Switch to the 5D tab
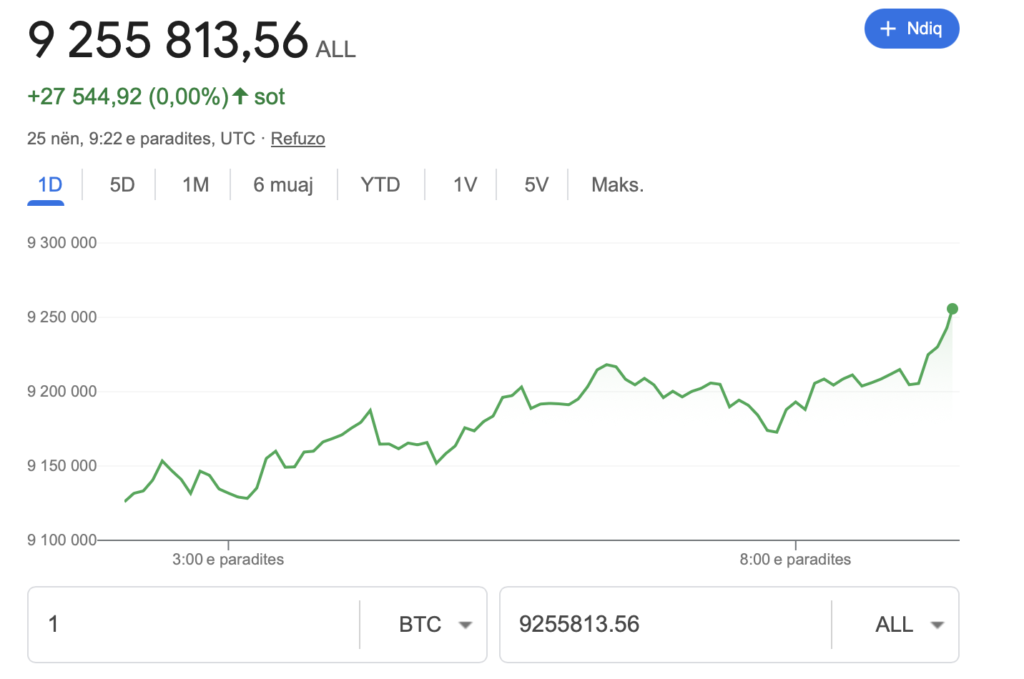The height and width of the screenshot is (679, 1024). [122, 185]
